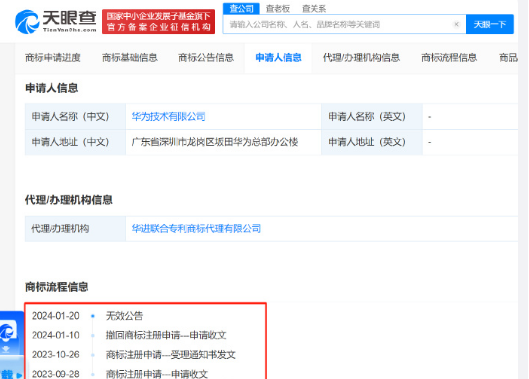Screen dimensions: 529x379
Task: Open the 华为技术有限公司 company link
Action: [x=168, y=117]
